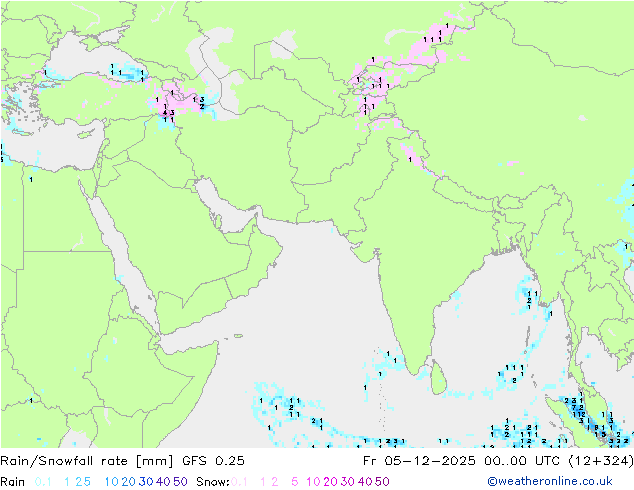This screenshot has height=490, width=634.
Task: Select the Rain 40 legend value
Action: (163, 482)
